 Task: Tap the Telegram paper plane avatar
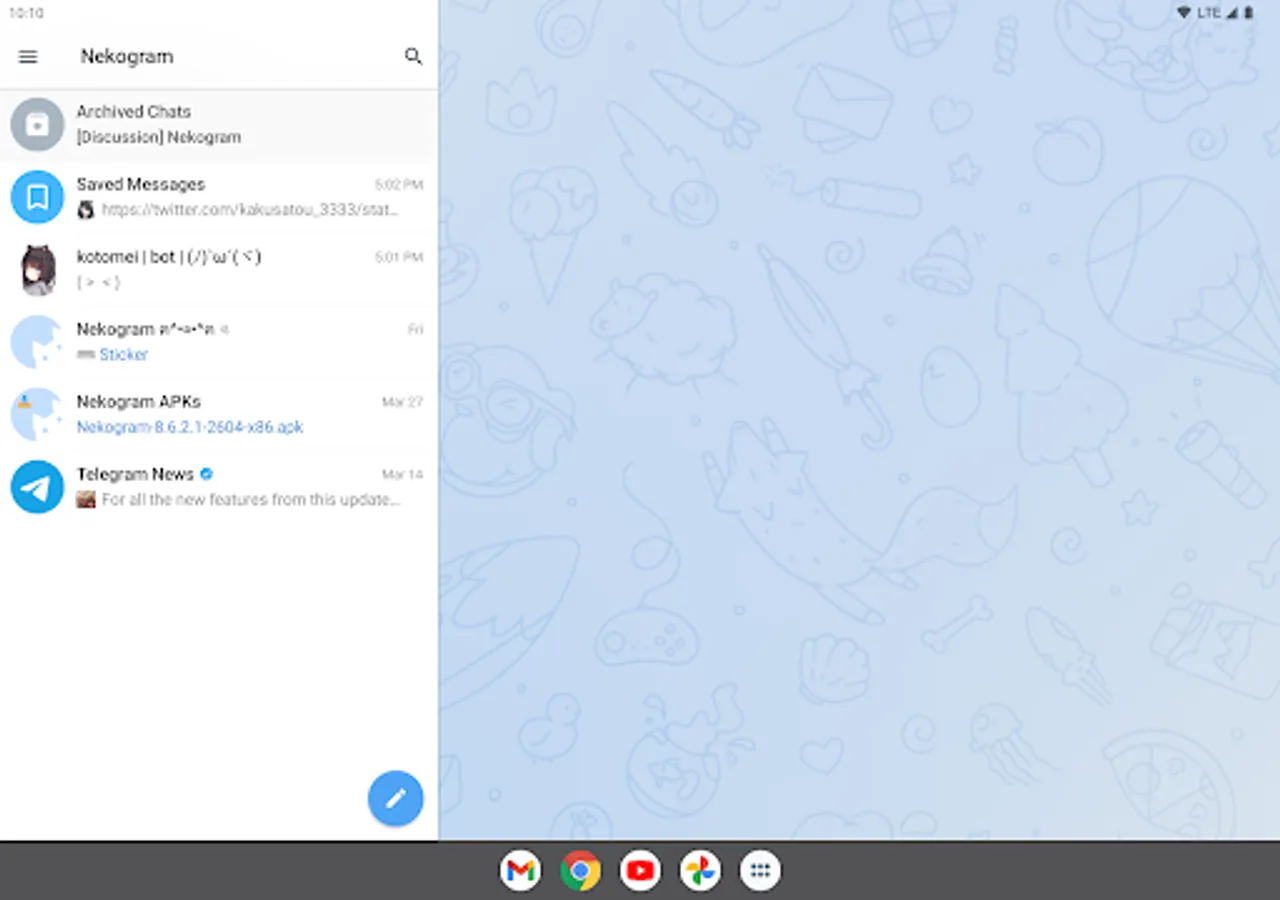coord(38,487)
